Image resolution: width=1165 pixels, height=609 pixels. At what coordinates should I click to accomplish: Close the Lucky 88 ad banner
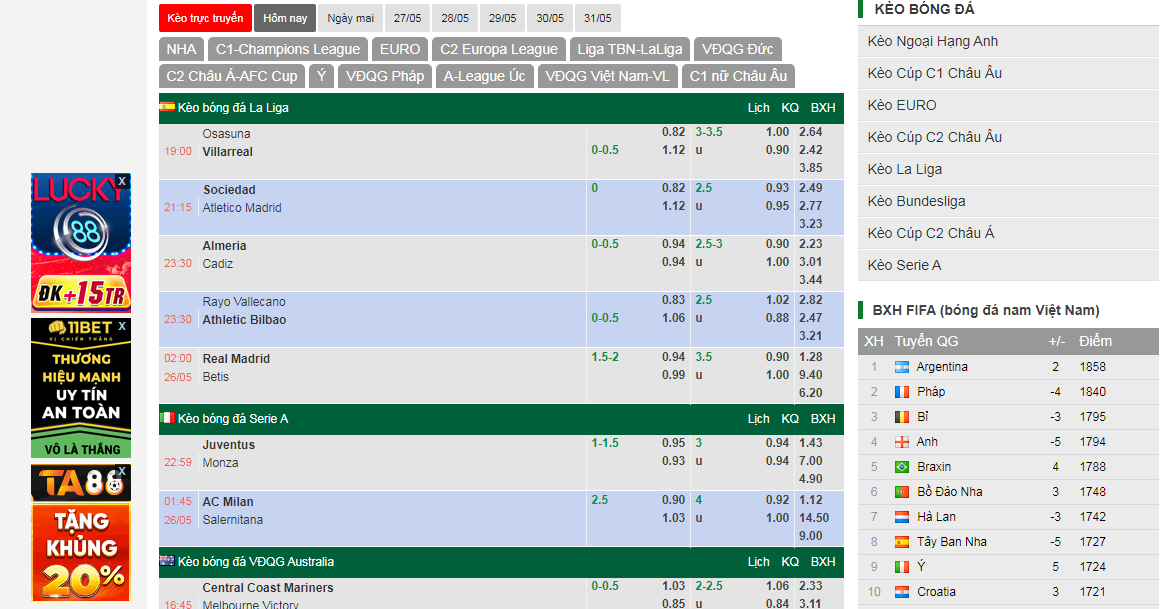[122, 181]
